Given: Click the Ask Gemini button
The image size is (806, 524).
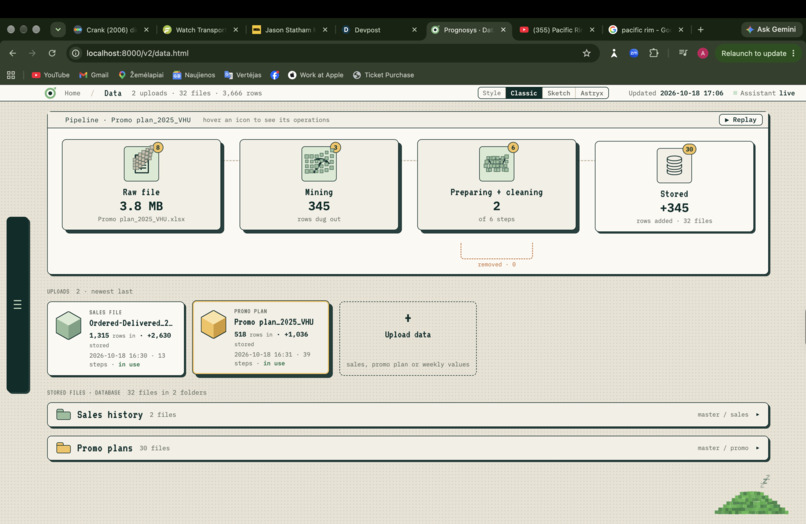Looking at the screenshot, I should click(x=771, y=29).
